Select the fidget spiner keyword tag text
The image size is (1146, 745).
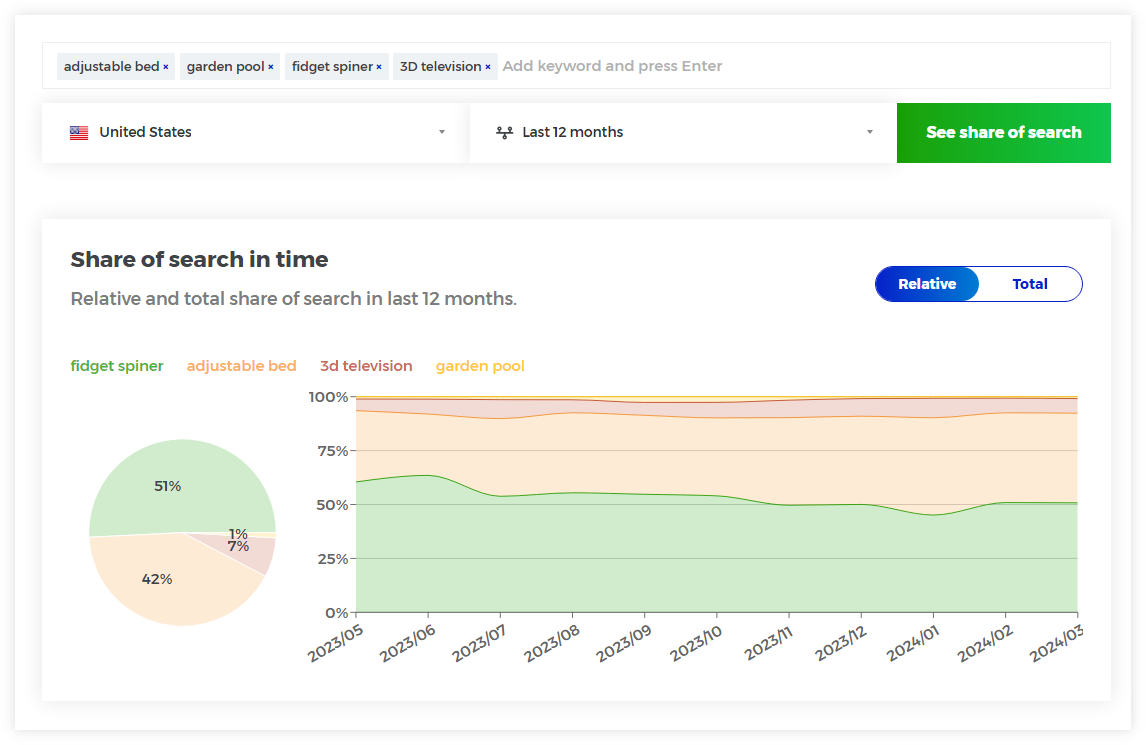333,67
